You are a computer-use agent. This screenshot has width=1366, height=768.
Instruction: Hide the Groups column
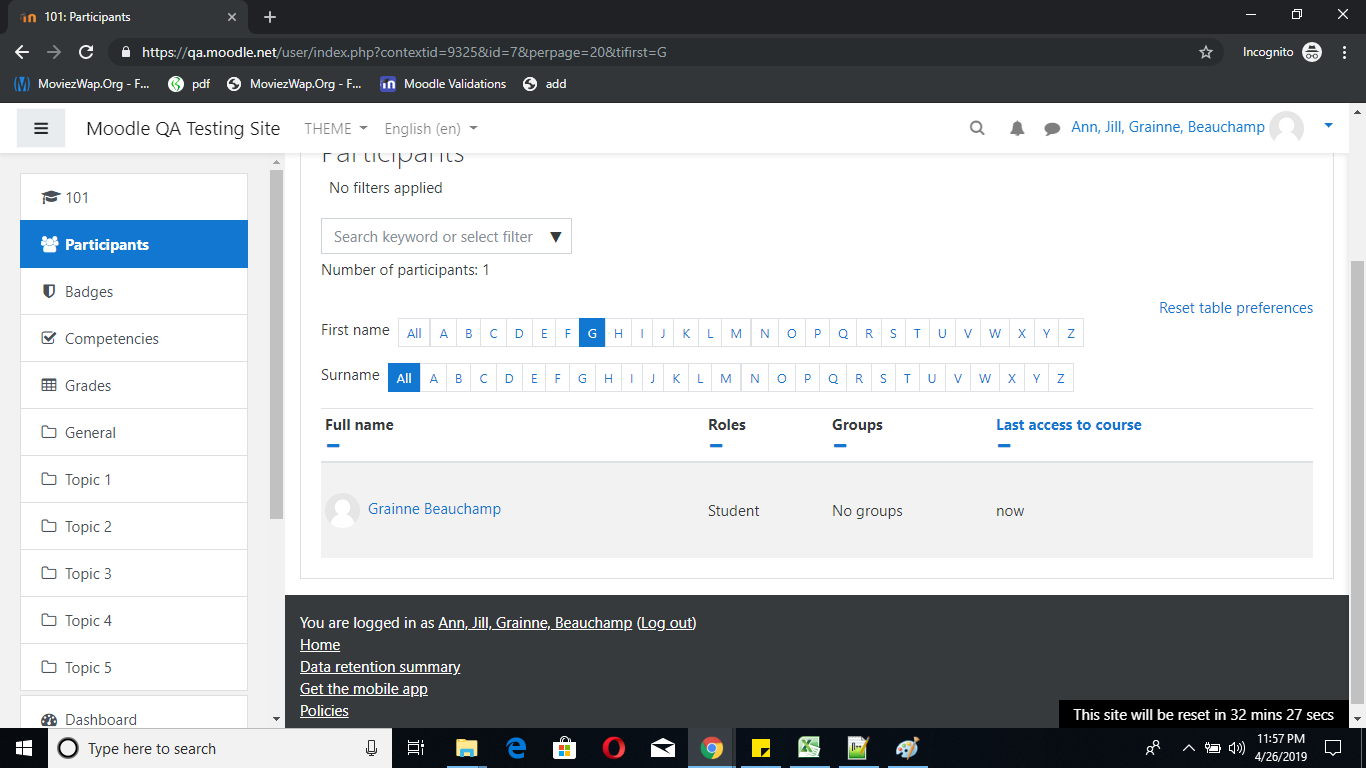(840, 445)
